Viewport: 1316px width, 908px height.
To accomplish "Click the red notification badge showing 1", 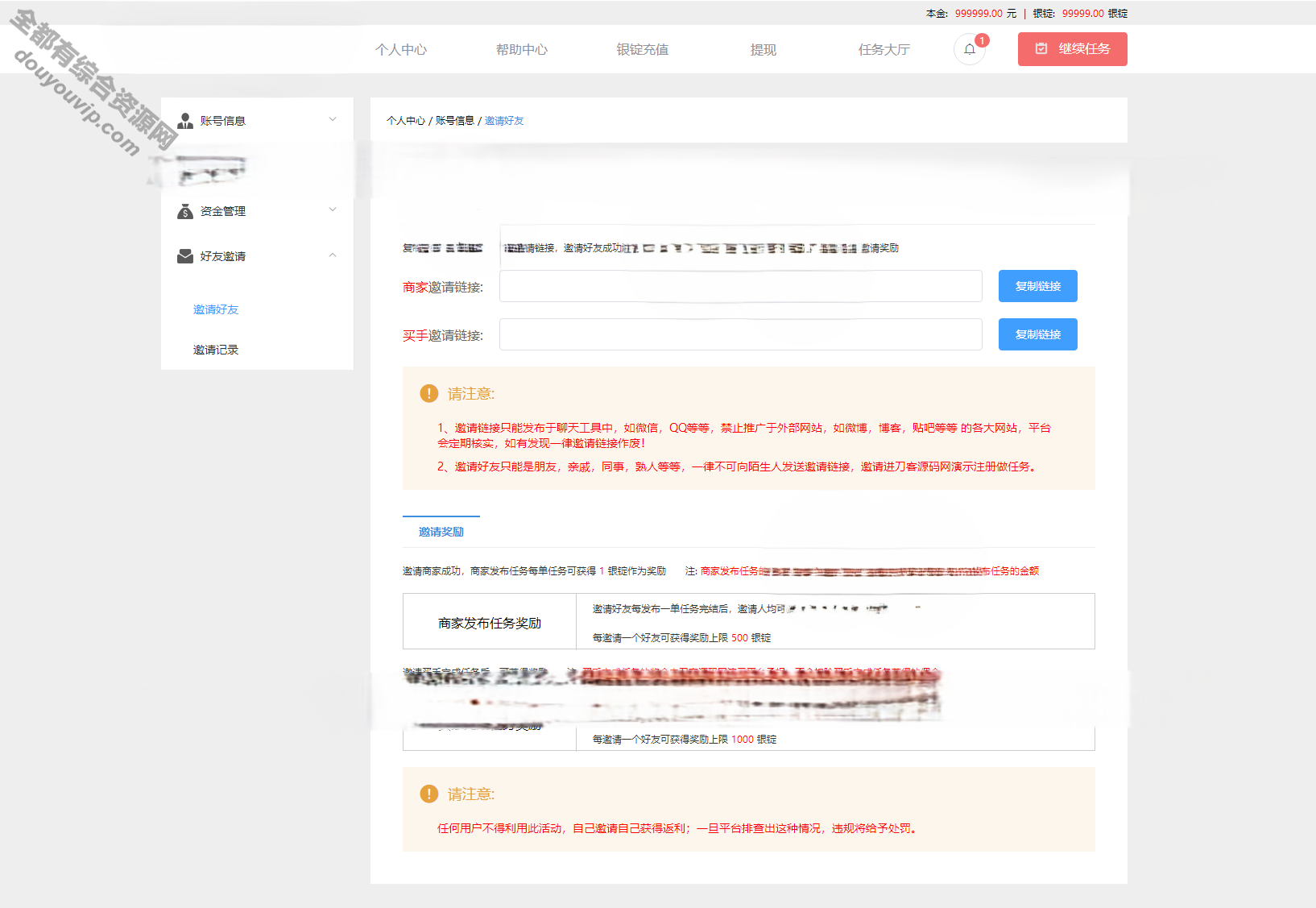I will point(982,40).
